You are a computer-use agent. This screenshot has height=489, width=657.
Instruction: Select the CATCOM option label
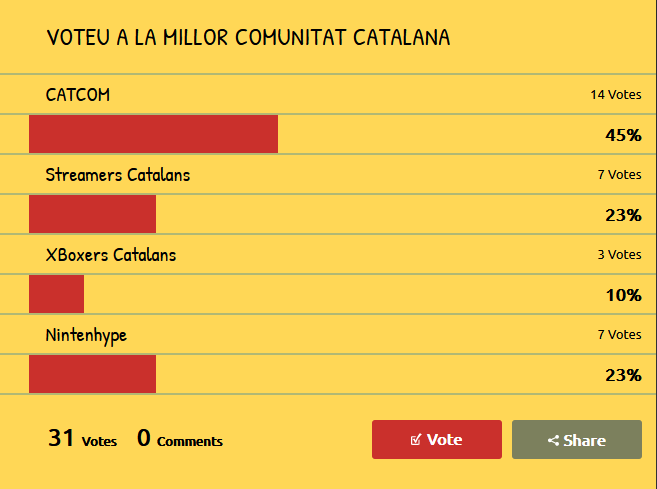tap(78, 95)
